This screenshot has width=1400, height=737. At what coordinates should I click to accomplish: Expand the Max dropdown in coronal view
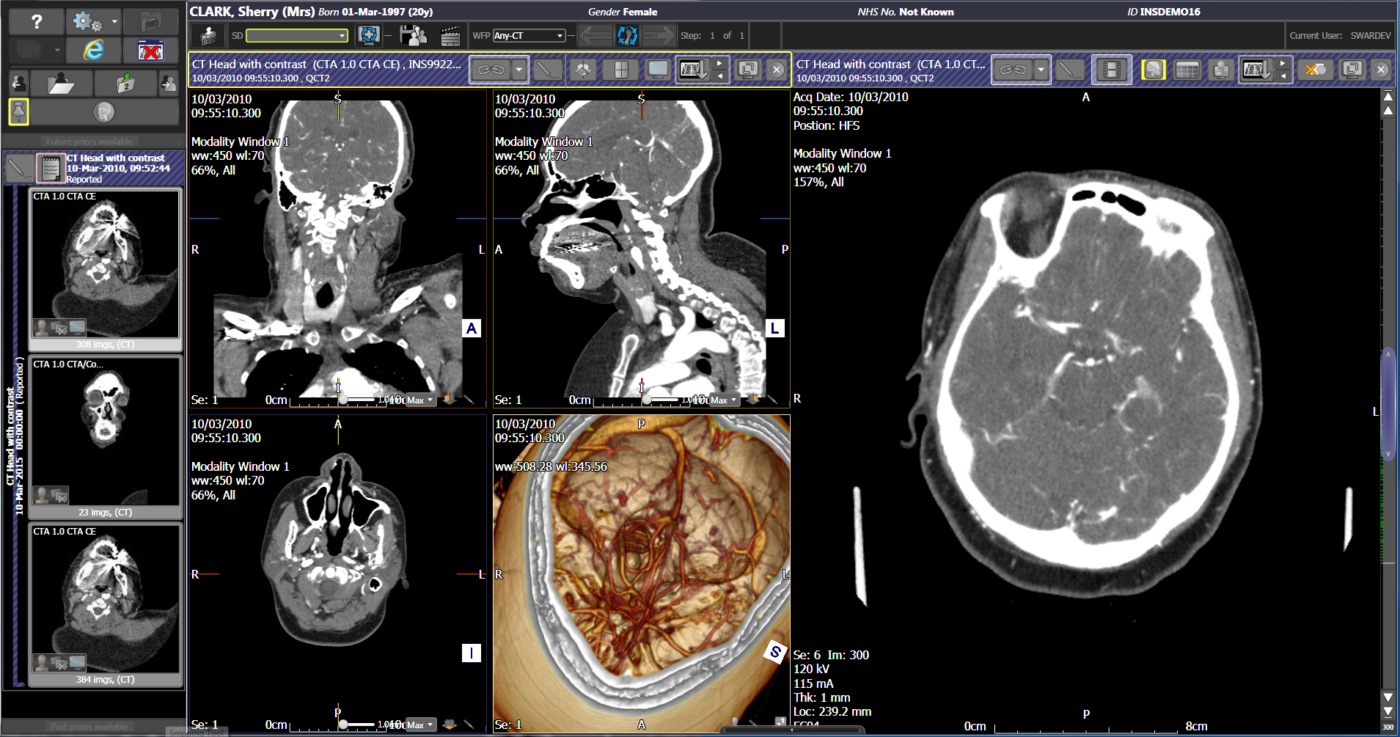tap(420, 400)
